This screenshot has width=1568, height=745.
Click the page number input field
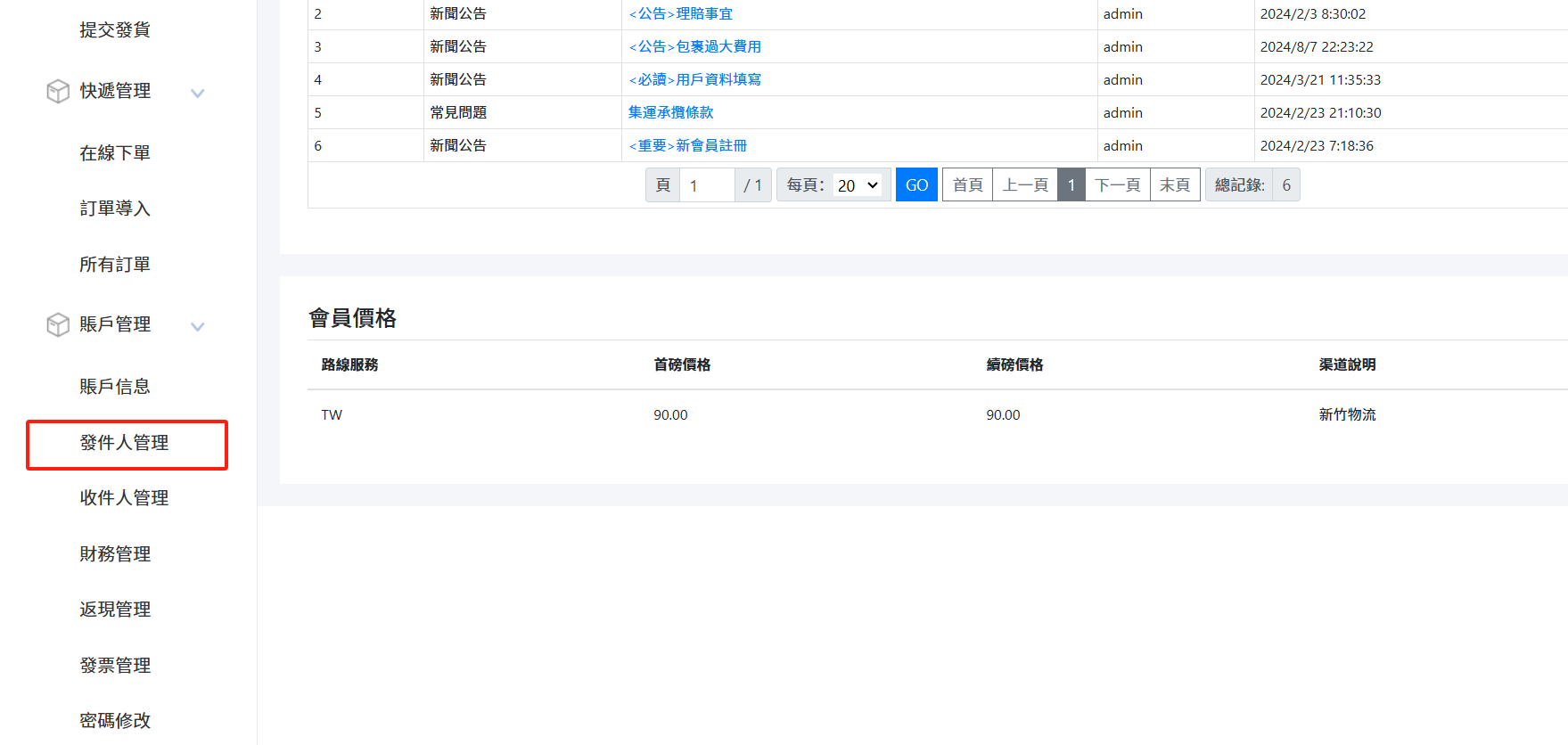[706, 185]
